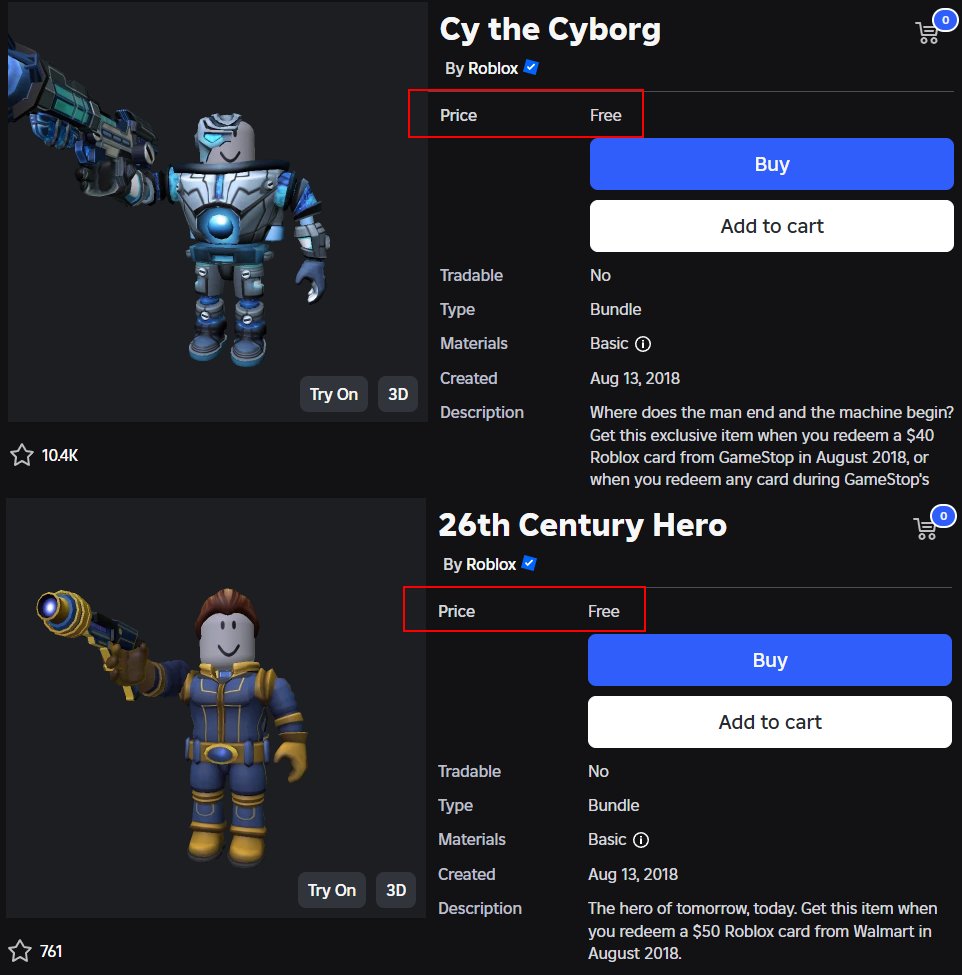
Task: Toggle 3D view for Cy the Cyborg
Action: point(398,394)
